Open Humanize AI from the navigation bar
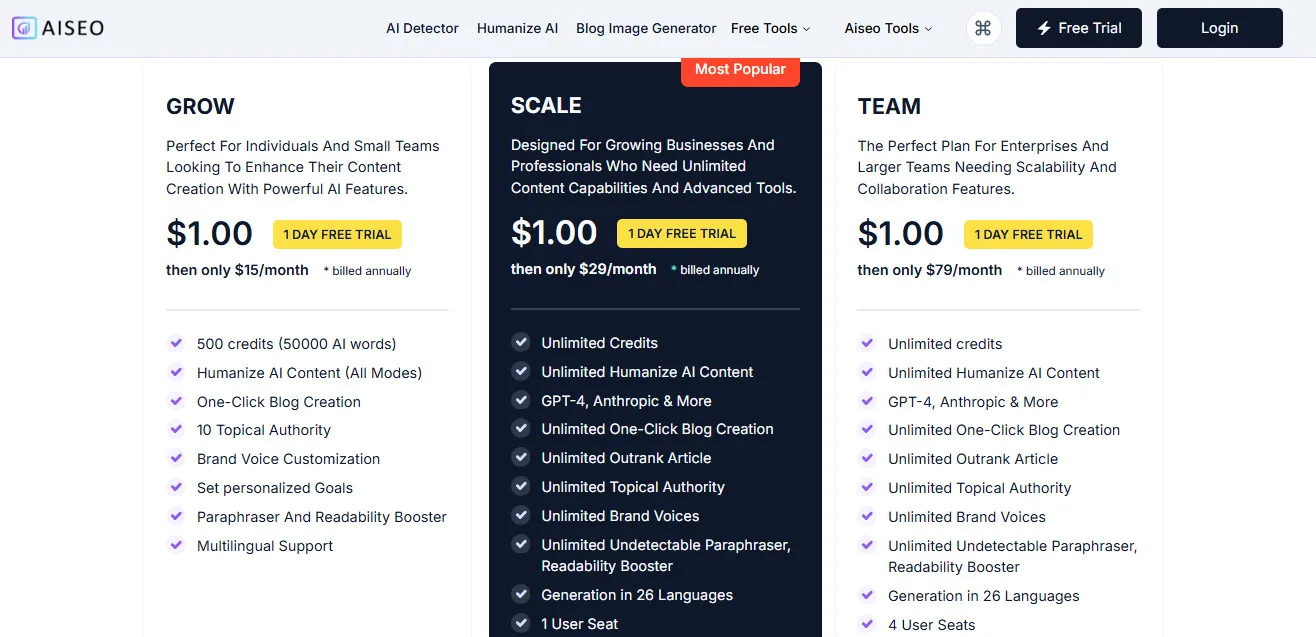 click(517, 28)
